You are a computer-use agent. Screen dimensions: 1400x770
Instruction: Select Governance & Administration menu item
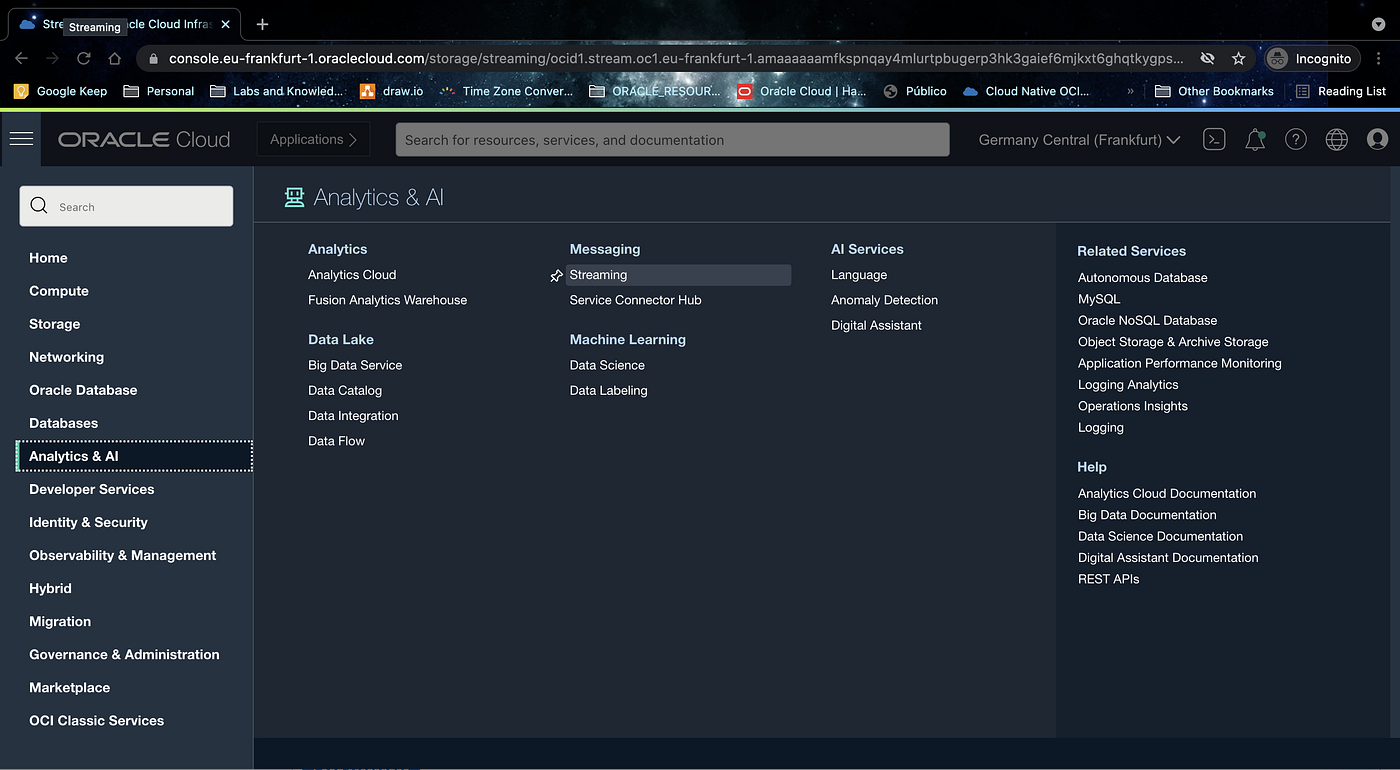(x=124, y=654)
